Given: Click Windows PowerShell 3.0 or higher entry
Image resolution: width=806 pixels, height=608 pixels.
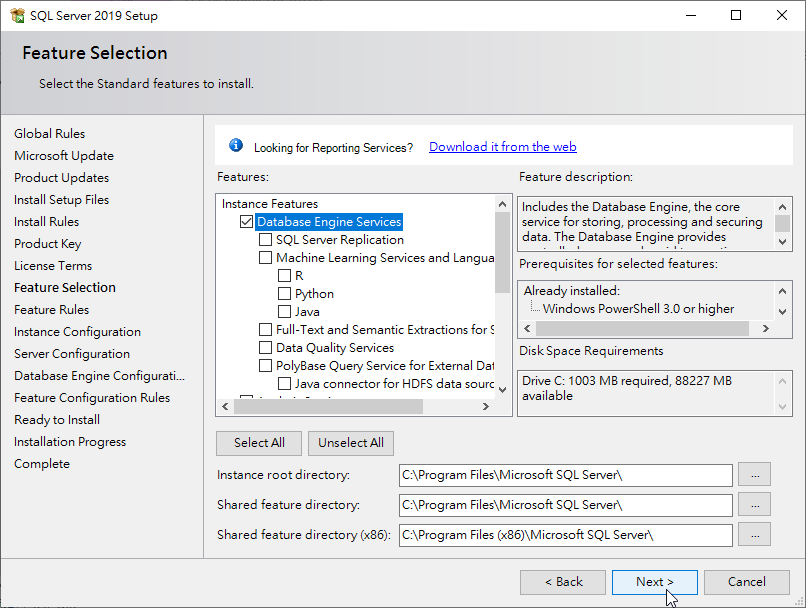Looking at the screenshot, I should tap(638, 309).
